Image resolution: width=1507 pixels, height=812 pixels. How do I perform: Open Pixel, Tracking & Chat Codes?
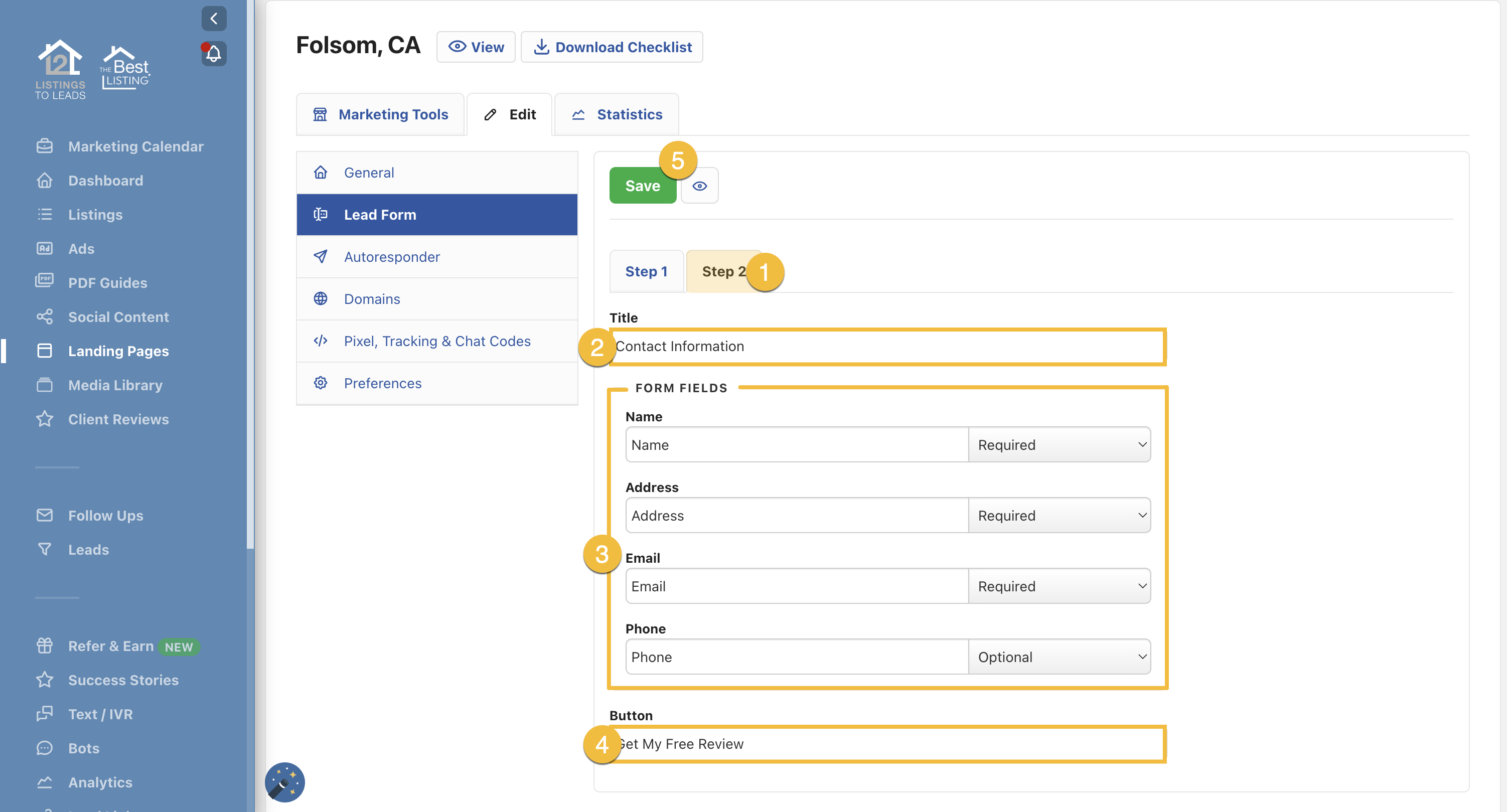[436, 341]
